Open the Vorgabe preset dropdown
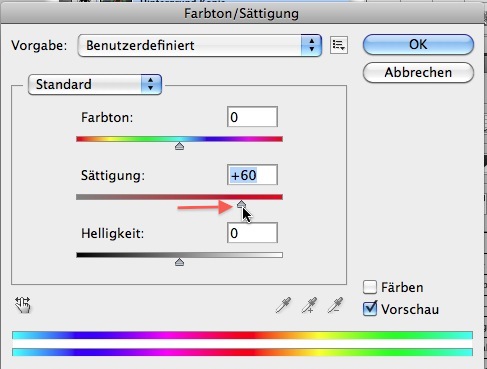 click(200, 45)
